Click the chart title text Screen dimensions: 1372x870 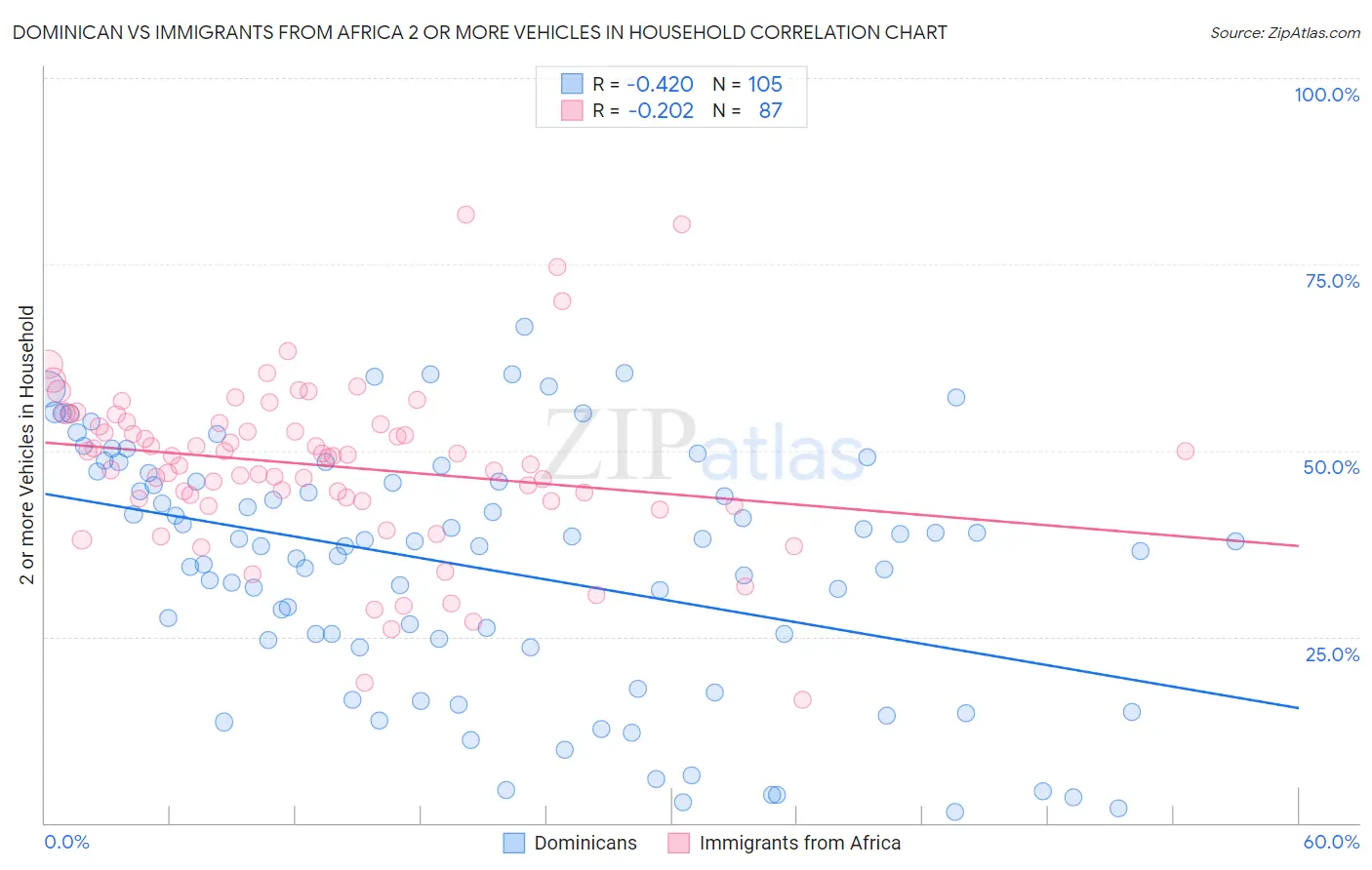pos(480,32)
